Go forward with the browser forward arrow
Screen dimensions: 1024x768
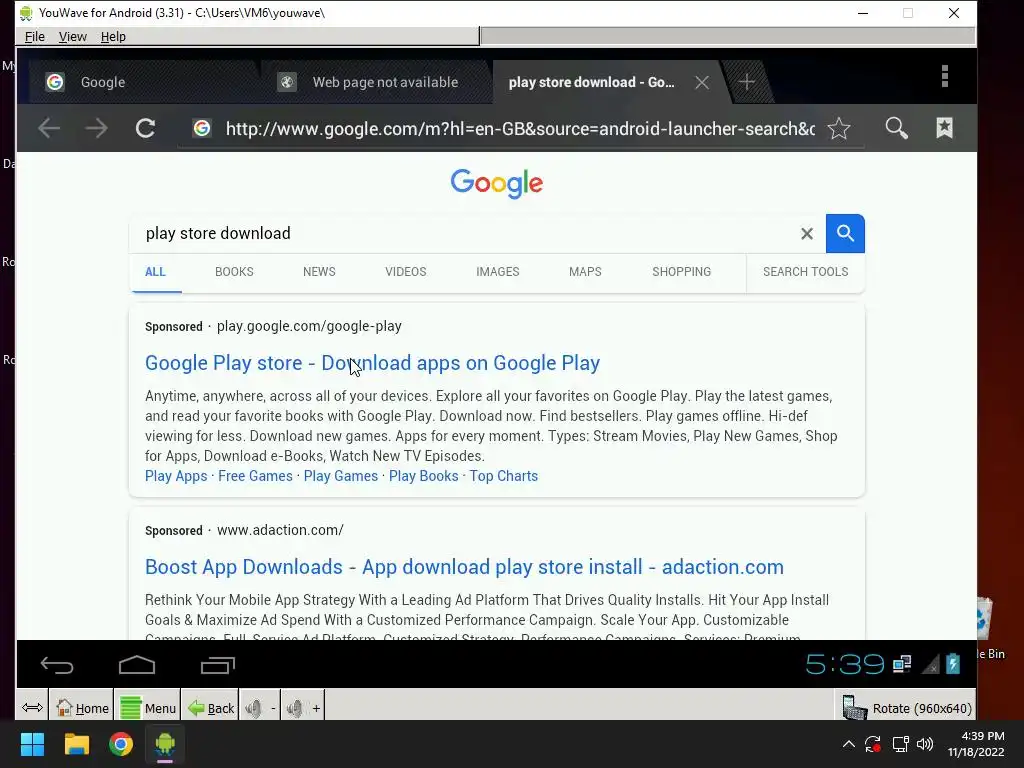[97, 128]
